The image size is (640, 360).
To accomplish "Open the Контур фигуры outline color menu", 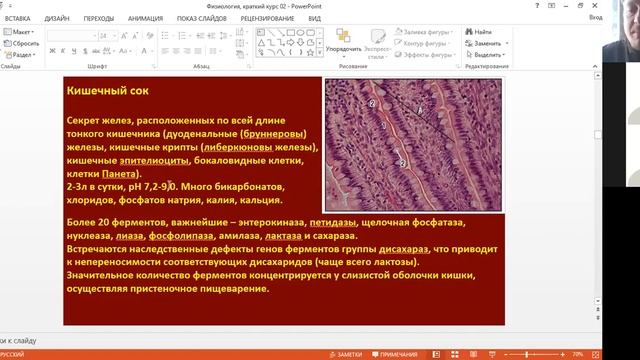I will 423,43.
